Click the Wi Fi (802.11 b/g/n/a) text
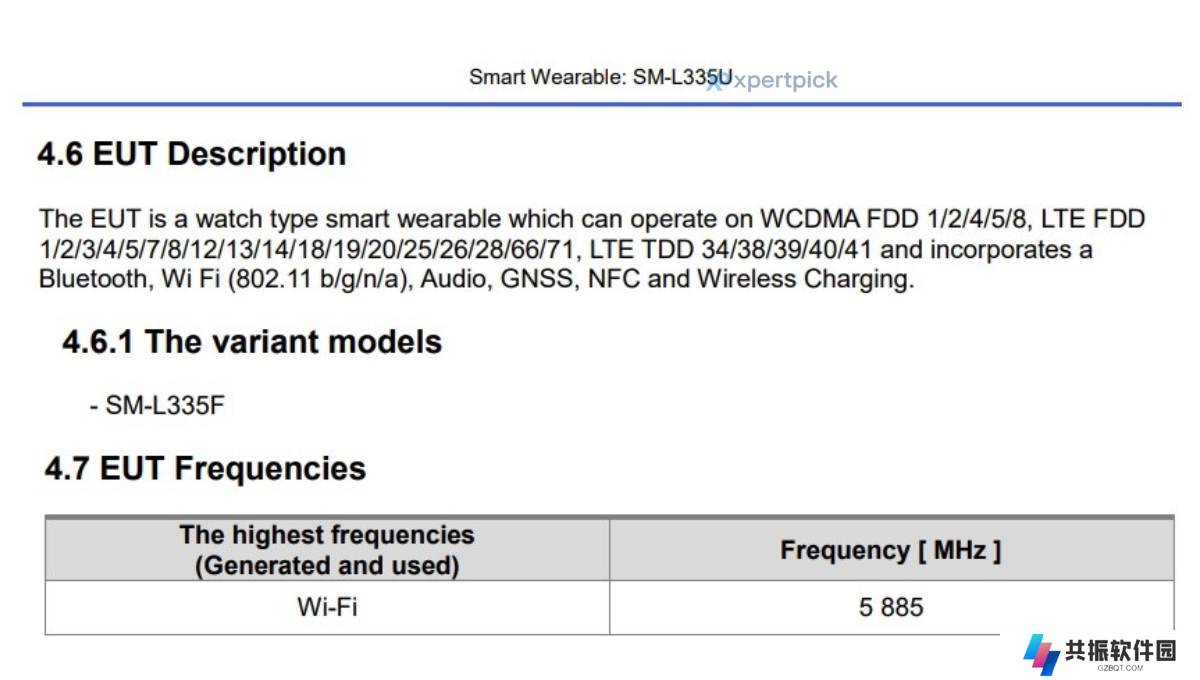Screen dimensions: 1200x680 284,279
